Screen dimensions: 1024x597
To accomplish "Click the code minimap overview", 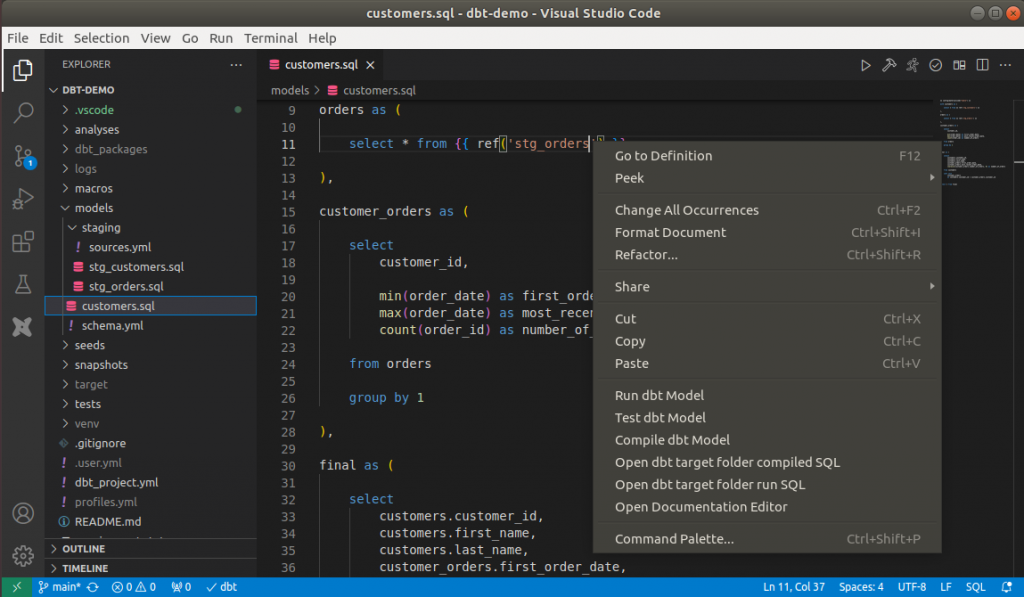I will [x=972, y=144].
